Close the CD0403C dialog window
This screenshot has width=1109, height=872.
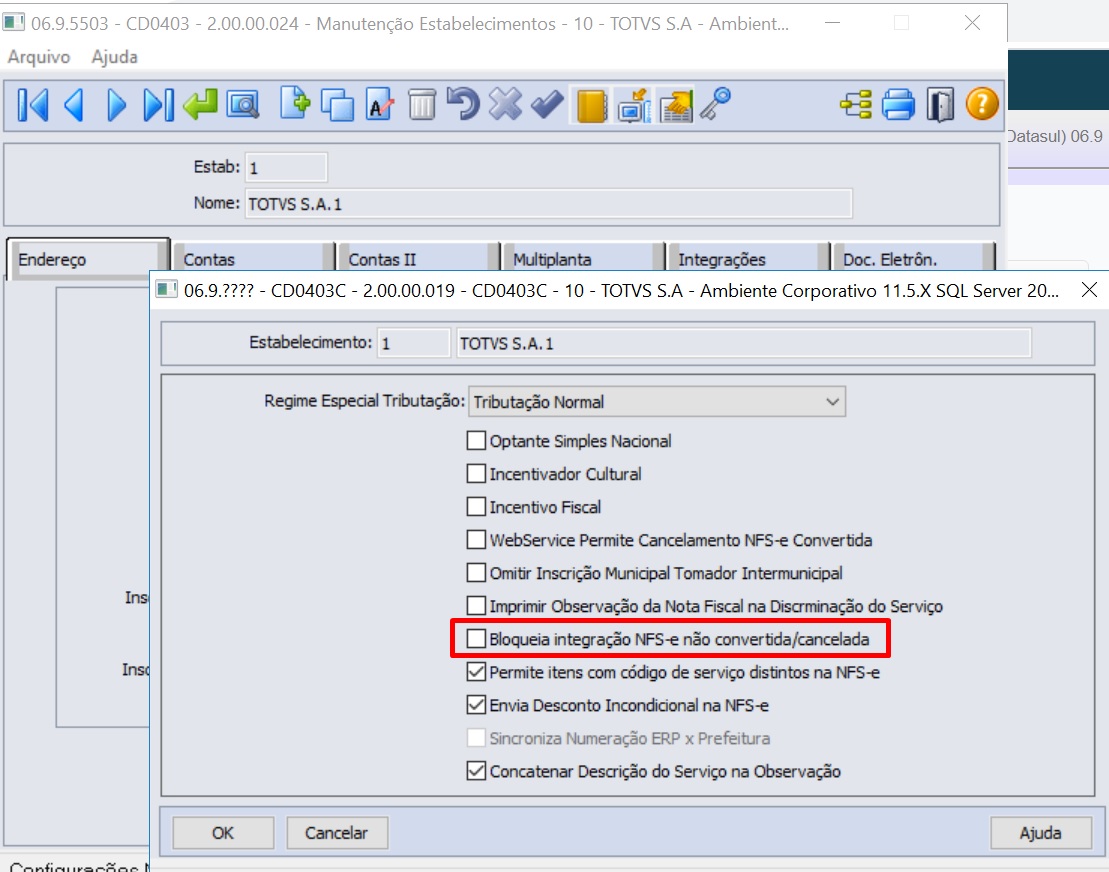point(1089,290)
